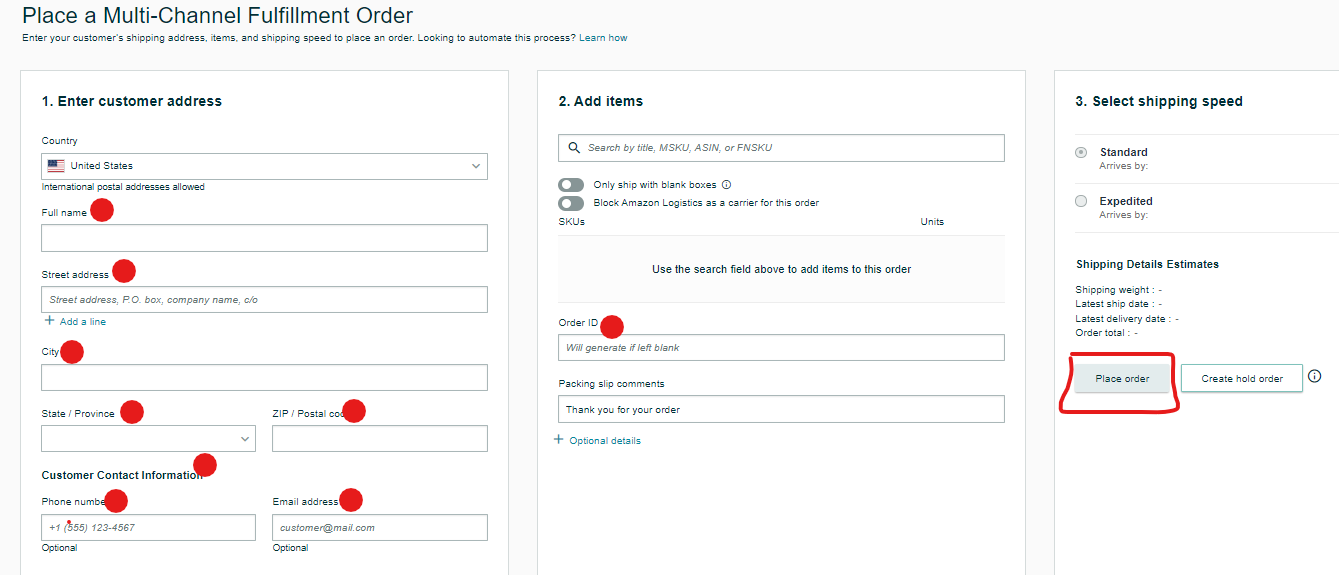Click '1. Enter customer address' heading
This screenshot has width=1339, height=575.
[132, 101]
